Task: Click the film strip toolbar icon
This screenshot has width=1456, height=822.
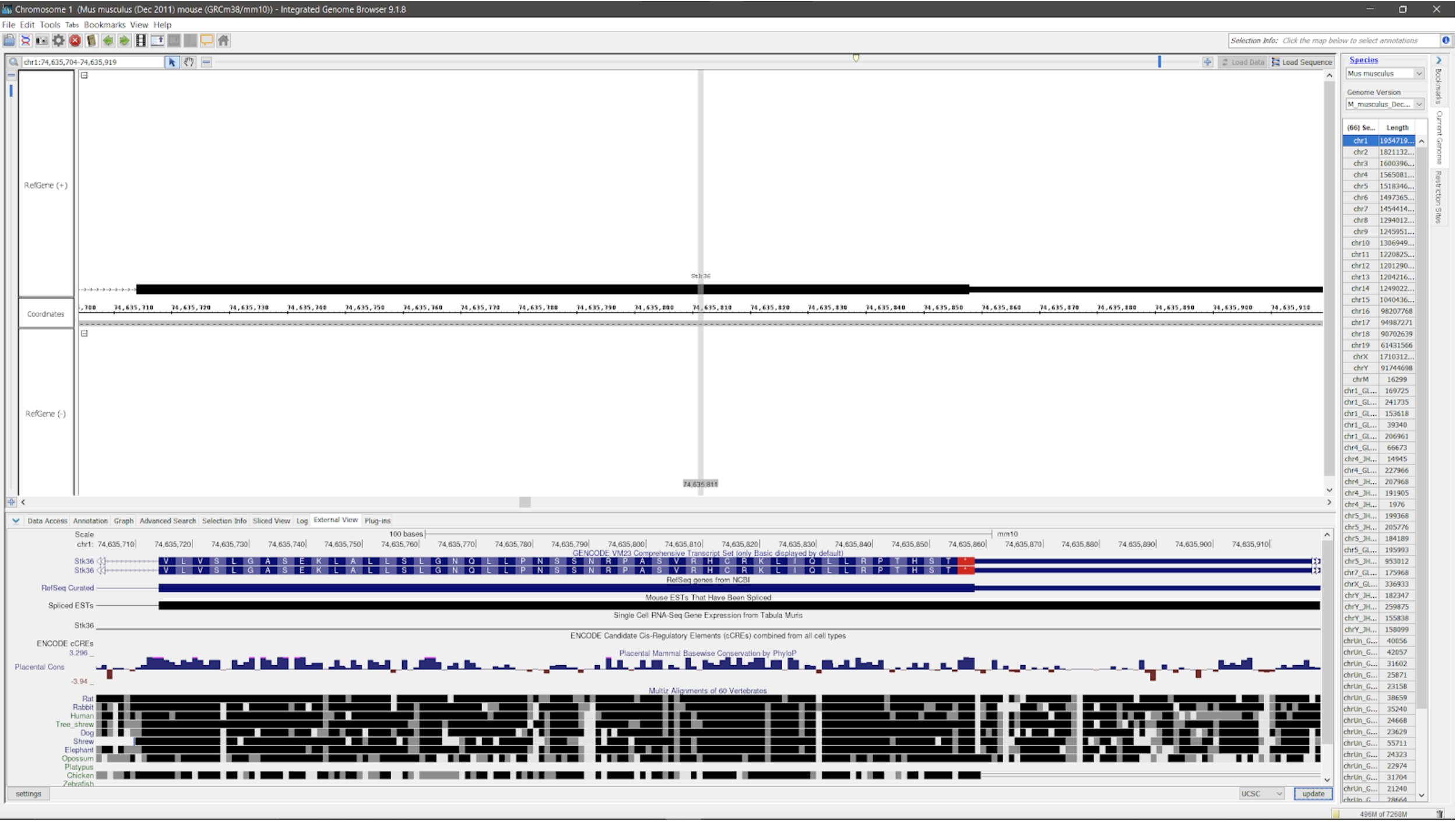Action: tap(140, 40)
